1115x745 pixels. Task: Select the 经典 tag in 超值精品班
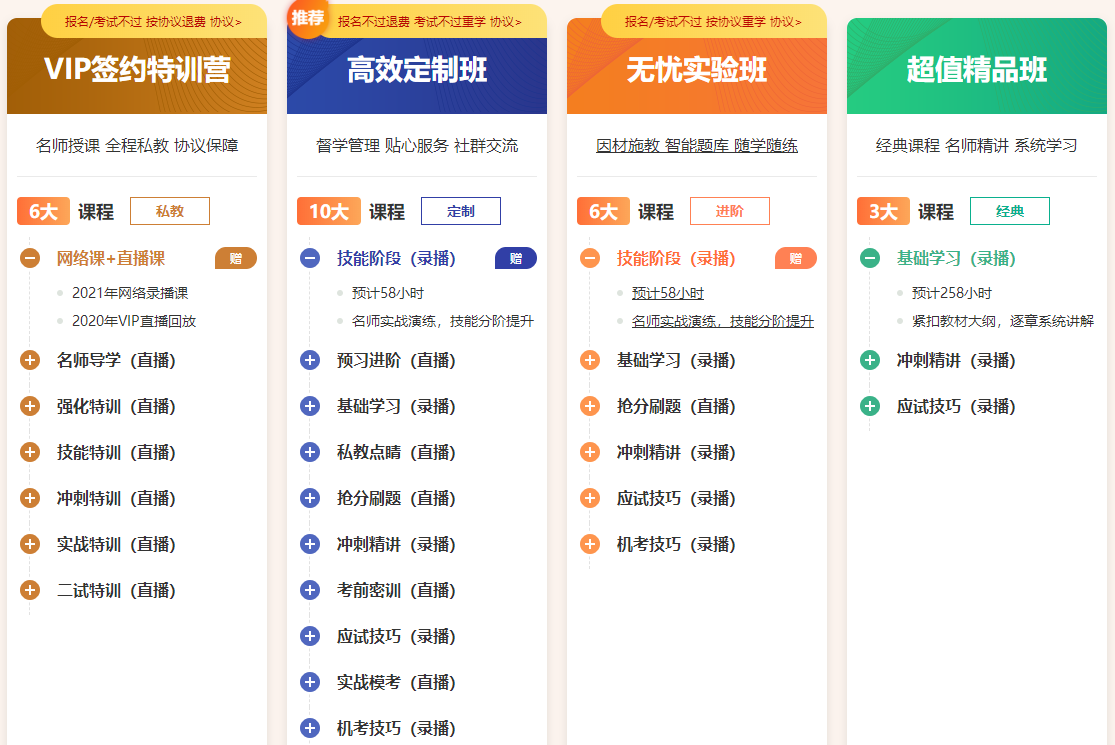tap(1010, 212)
